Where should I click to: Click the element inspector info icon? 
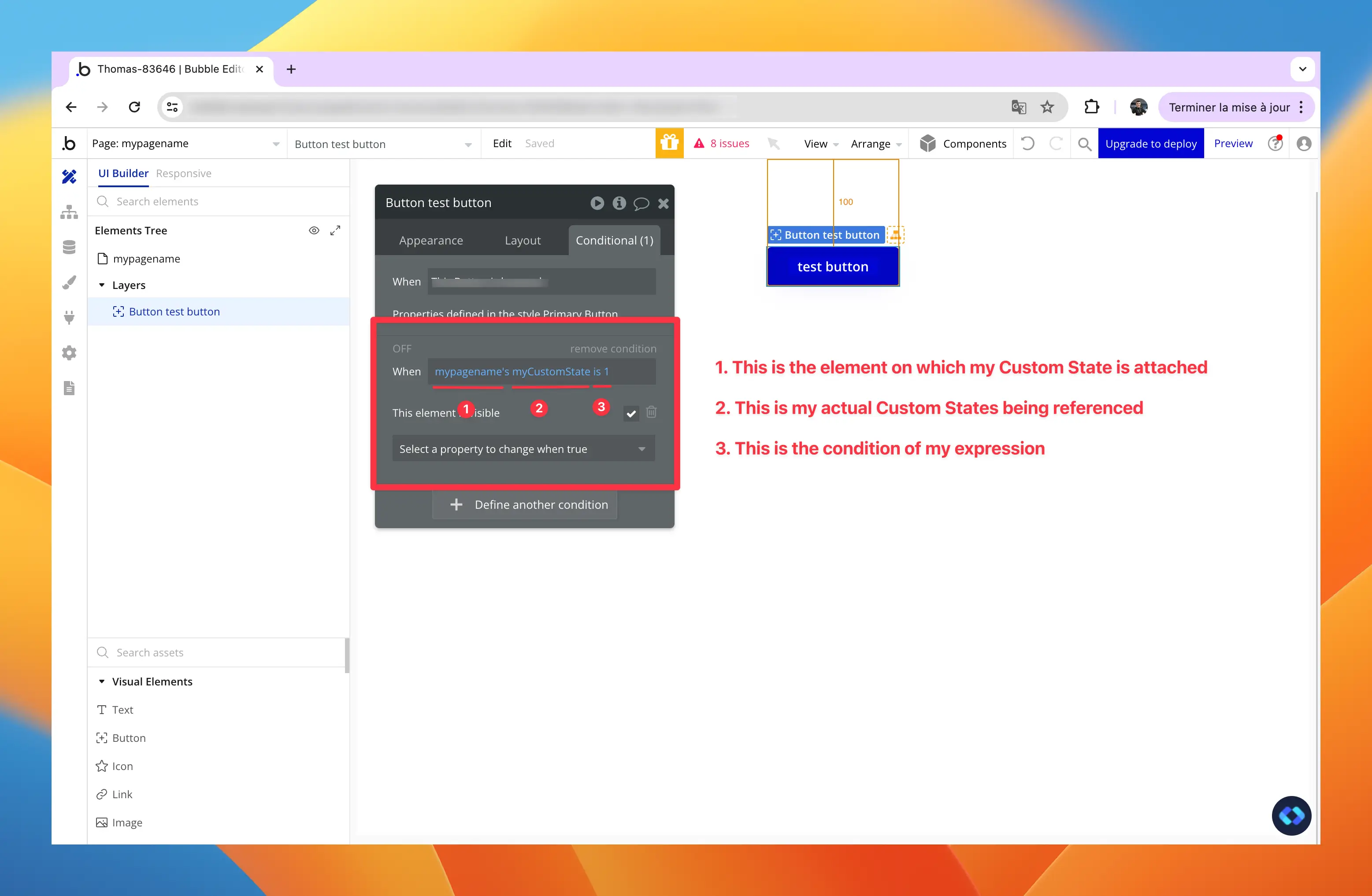pos(619,203)
